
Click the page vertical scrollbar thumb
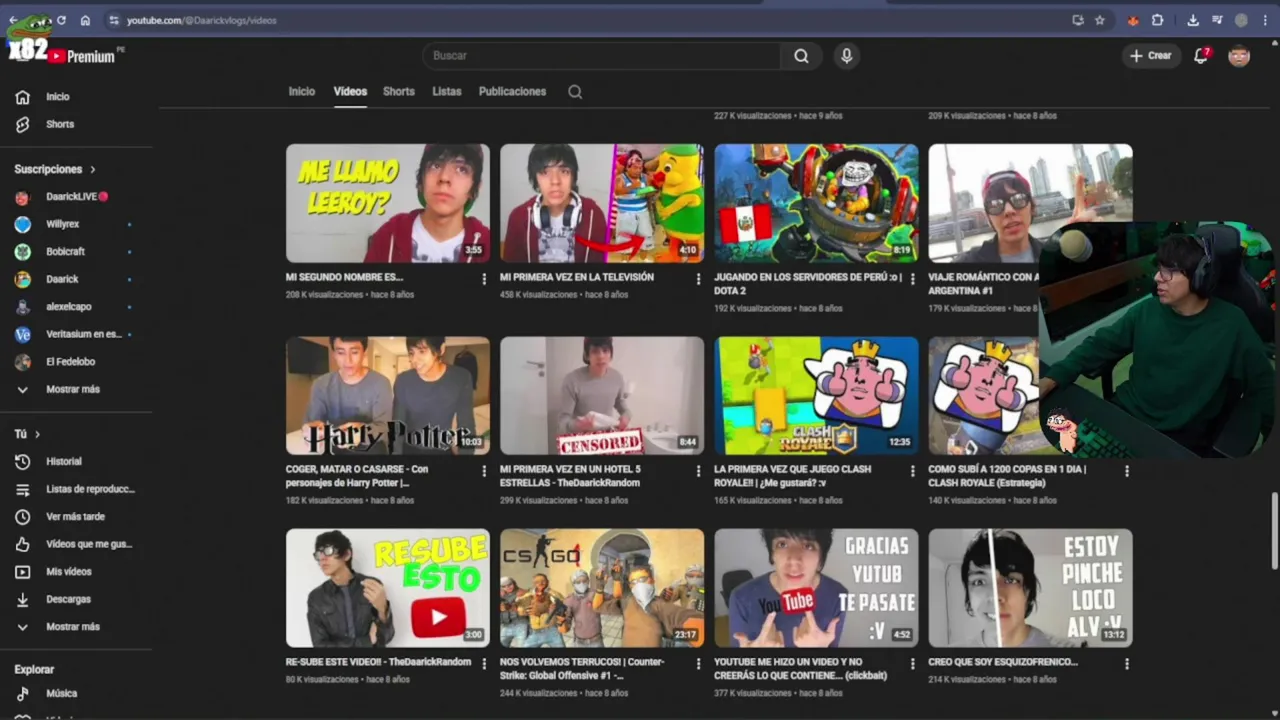(1273, 530)
